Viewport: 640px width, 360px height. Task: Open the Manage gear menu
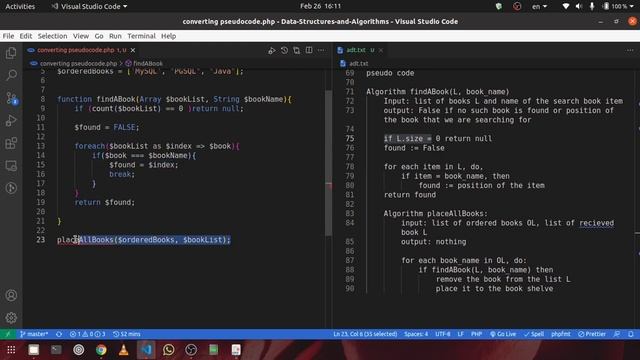point(11,318)
